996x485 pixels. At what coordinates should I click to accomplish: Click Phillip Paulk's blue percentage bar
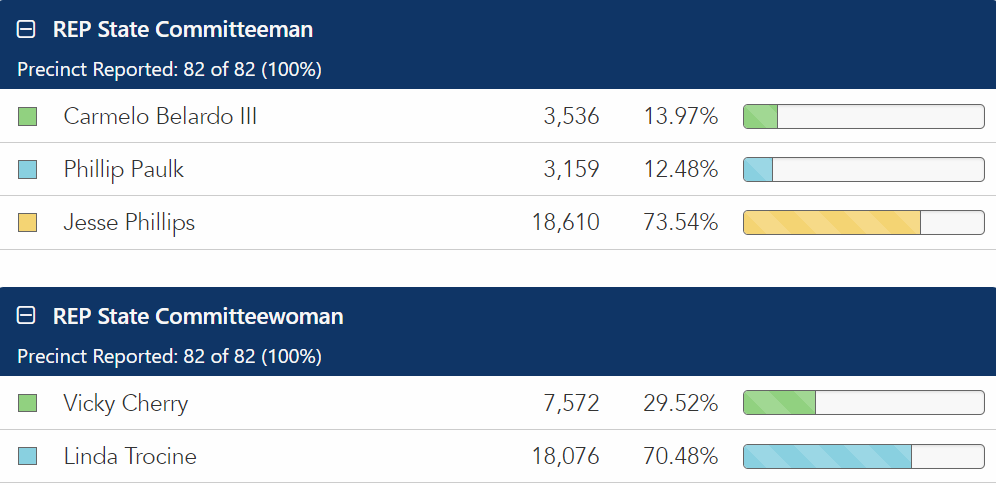[758, 170]
